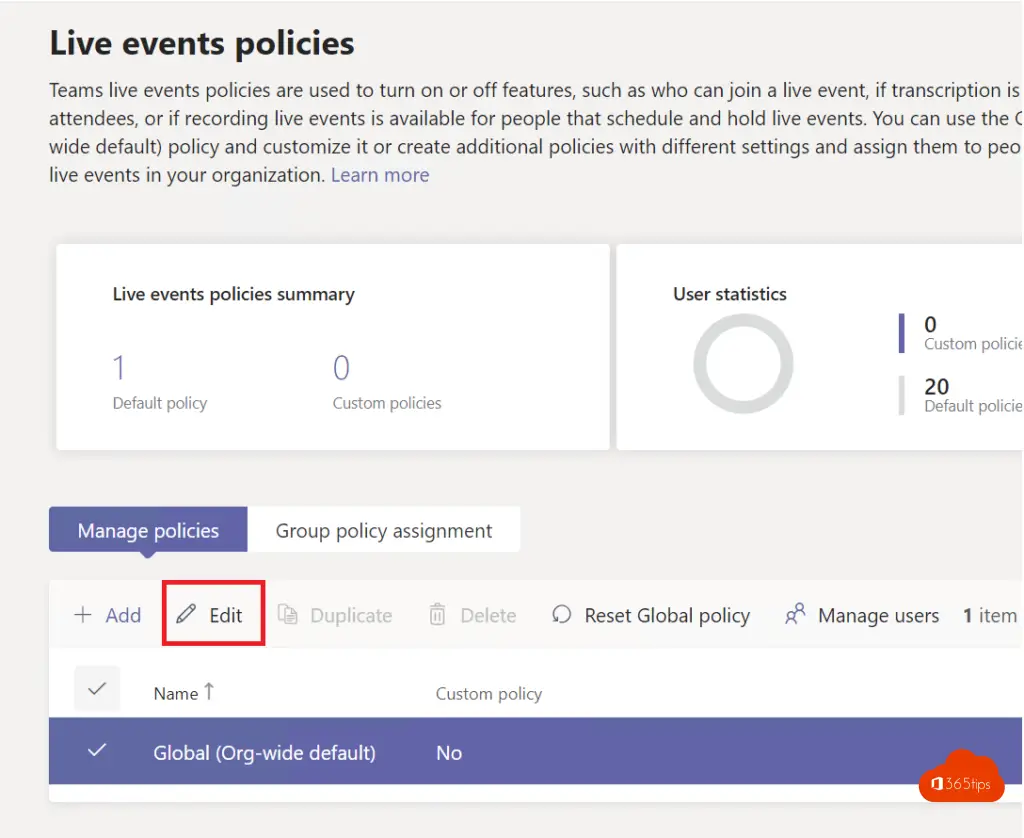The image size is (1024, 838).
Task: Click the Reset Global policy text label
Action: [x=667, y=615]
